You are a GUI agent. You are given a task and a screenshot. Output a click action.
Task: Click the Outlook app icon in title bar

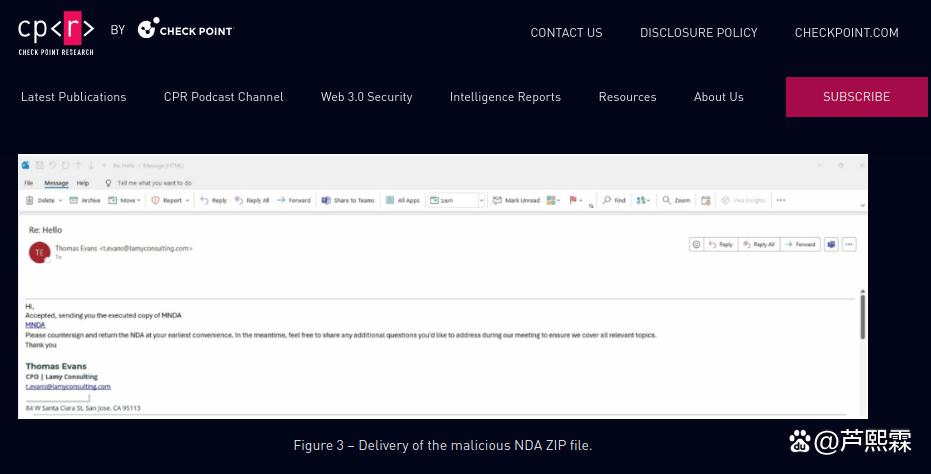tap(26, 165)
